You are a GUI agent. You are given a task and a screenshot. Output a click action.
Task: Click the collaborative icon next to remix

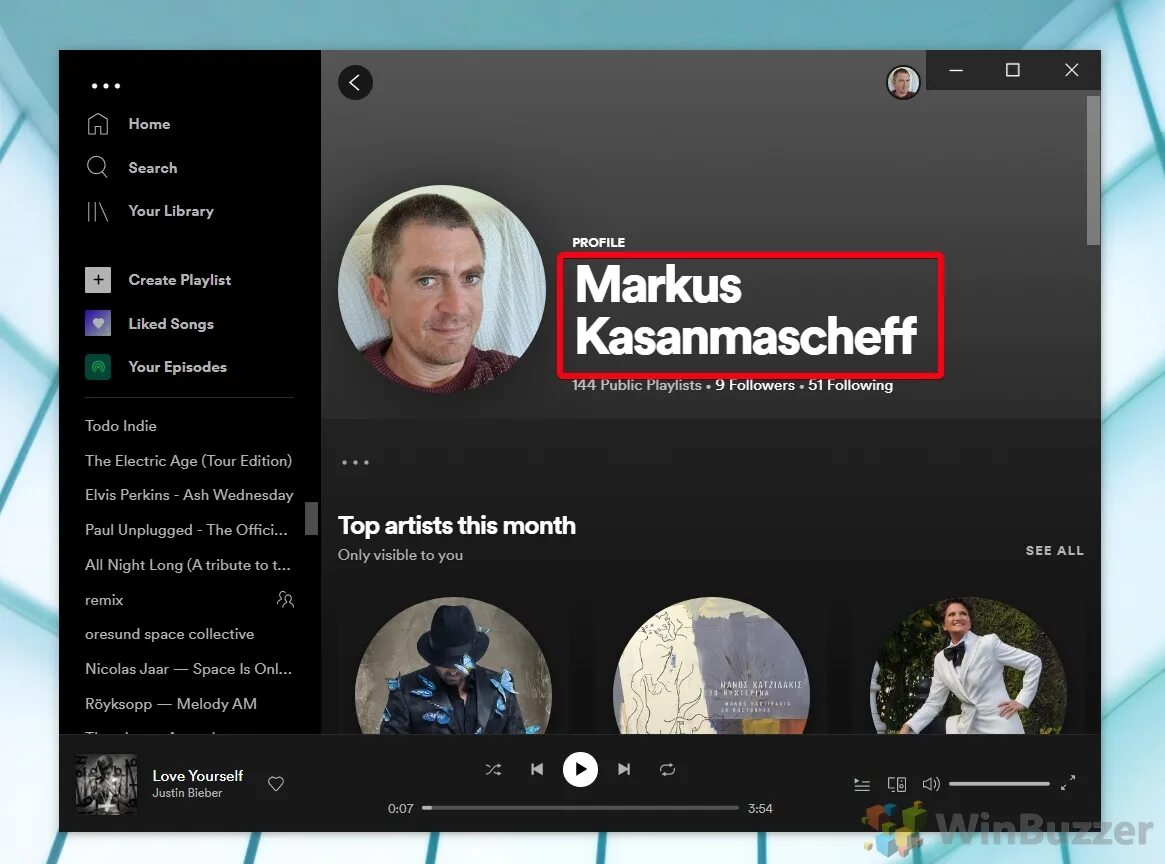285,599
